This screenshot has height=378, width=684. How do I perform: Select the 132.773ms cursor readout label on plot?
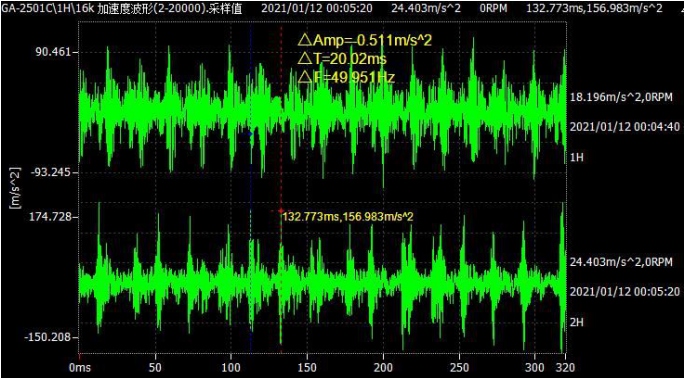point(348,216)
